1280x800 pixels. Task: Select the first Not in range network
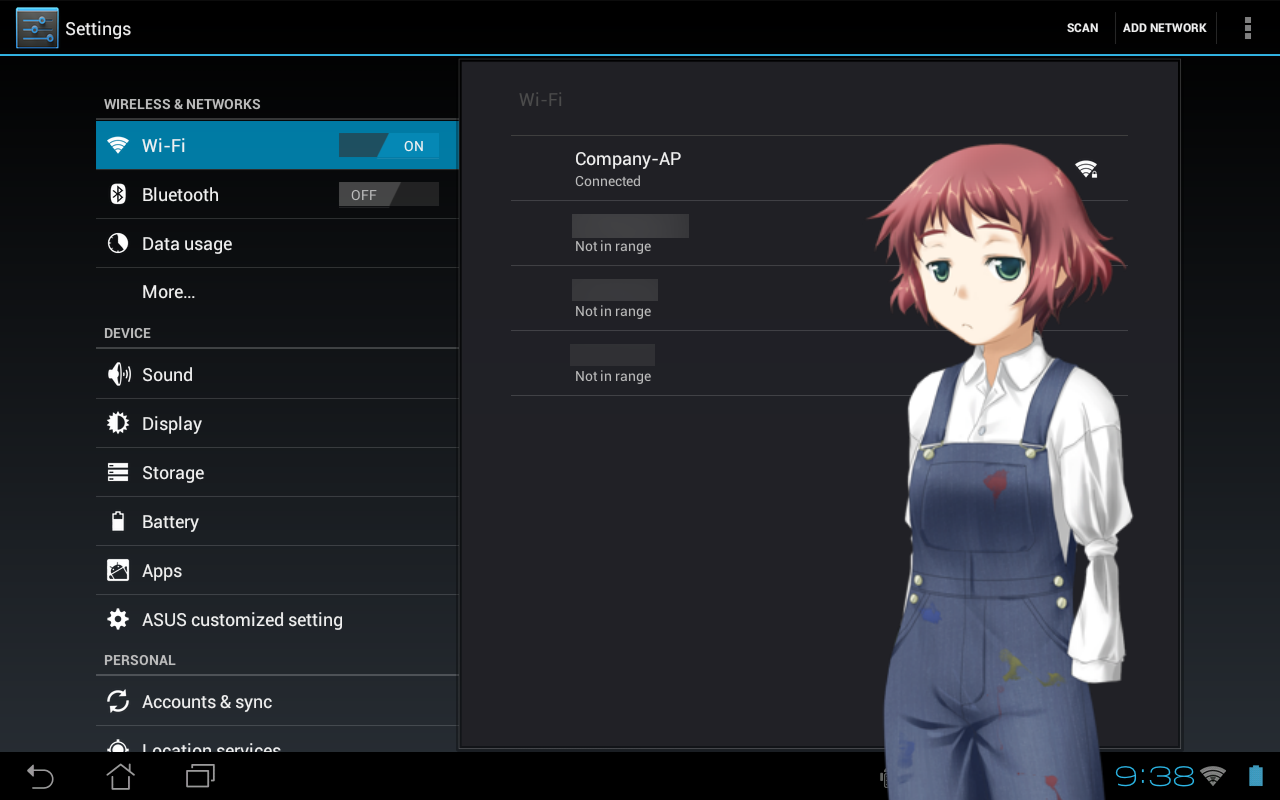point(819,233)
